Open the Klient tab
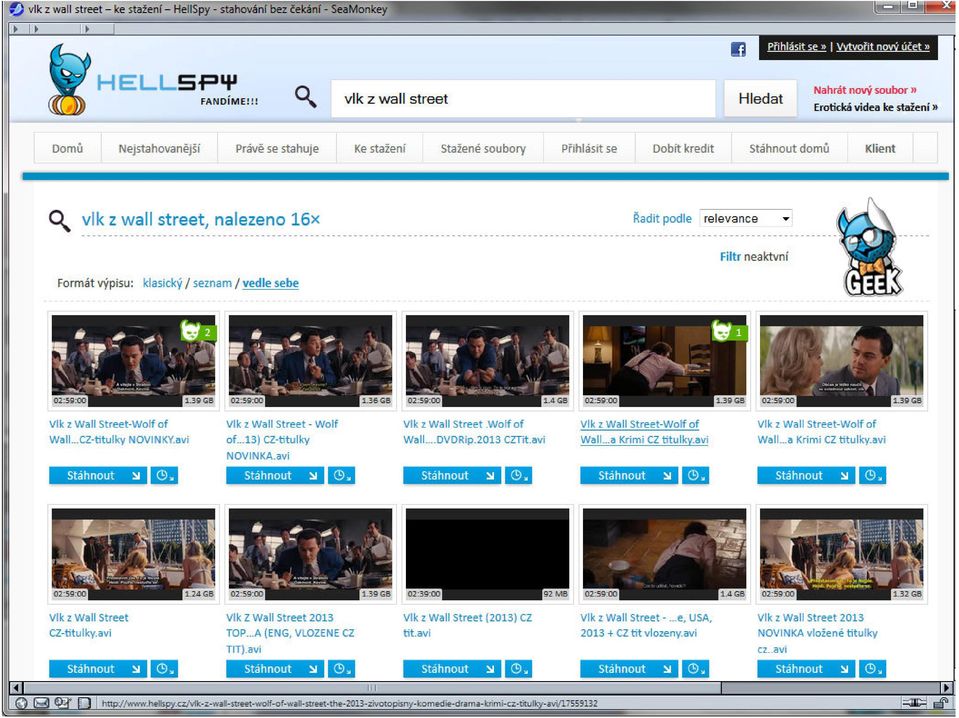Viewport: 959px width, 718px height. click(880, 148)
